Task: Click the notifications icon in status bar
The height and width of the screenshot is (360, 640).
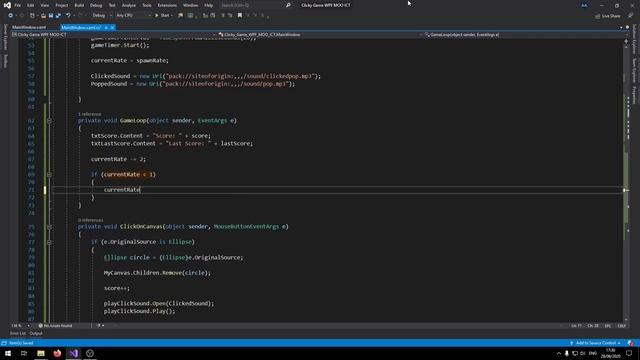Action: coord(631,343)
